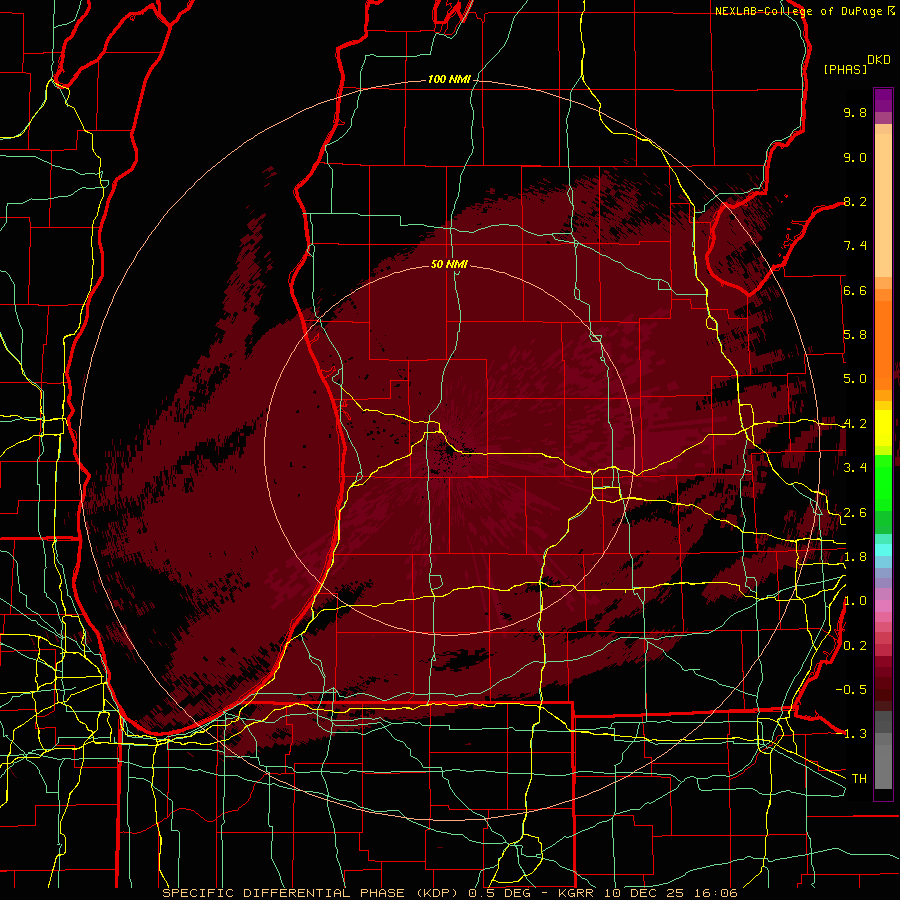900x900 pixels.
Task: Click the cyan segment of color scale
Action: coord(883,549)
